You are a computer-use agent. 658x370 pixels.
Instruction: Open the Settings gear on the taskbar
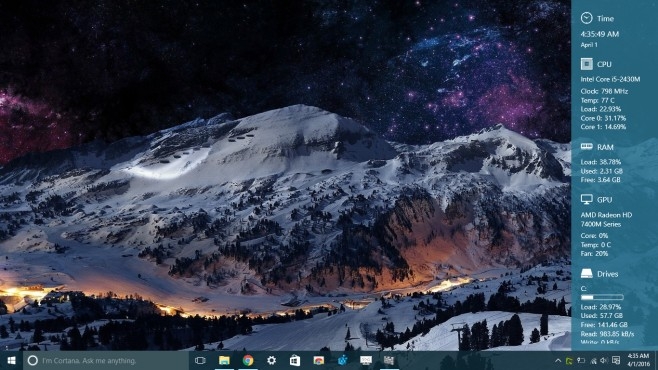(x=272, y=360)
